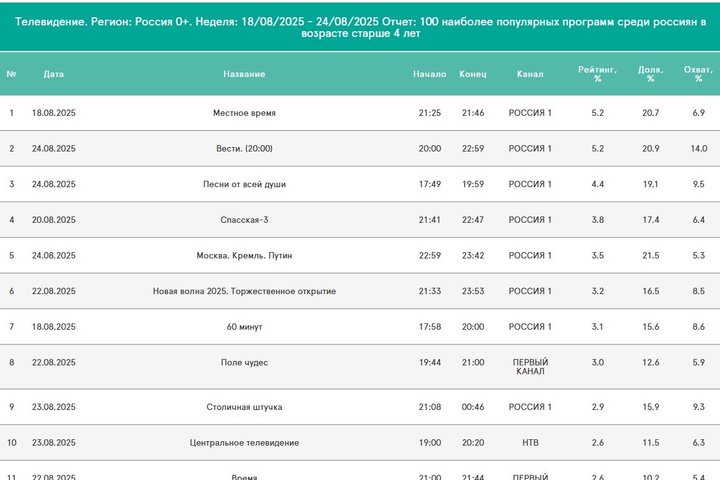Click the 'Охват, %' column header
The height and width of the screenshot is (480, 720).
698,74
